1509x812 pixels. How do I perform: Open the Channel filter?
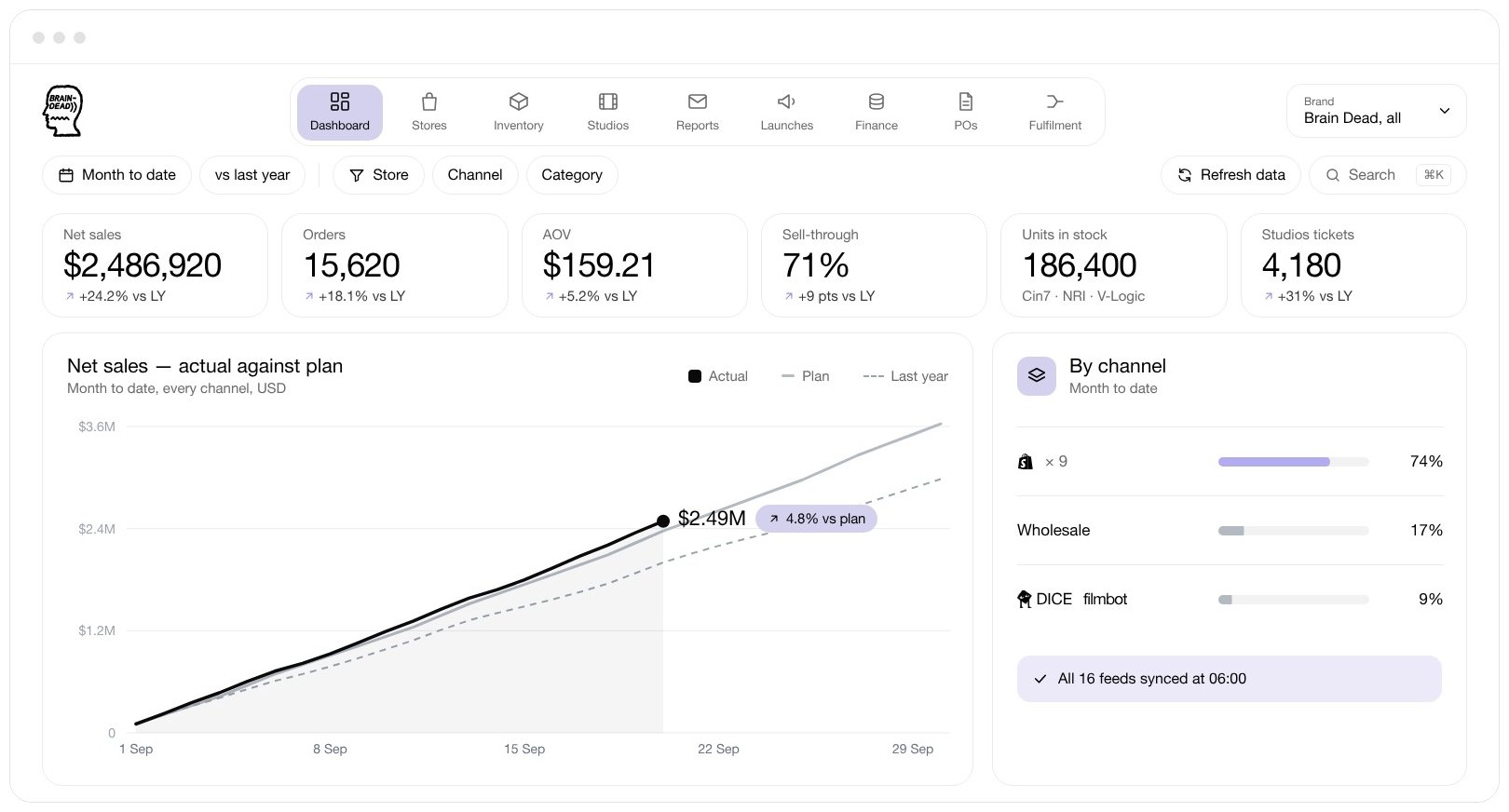coord(475,175)
